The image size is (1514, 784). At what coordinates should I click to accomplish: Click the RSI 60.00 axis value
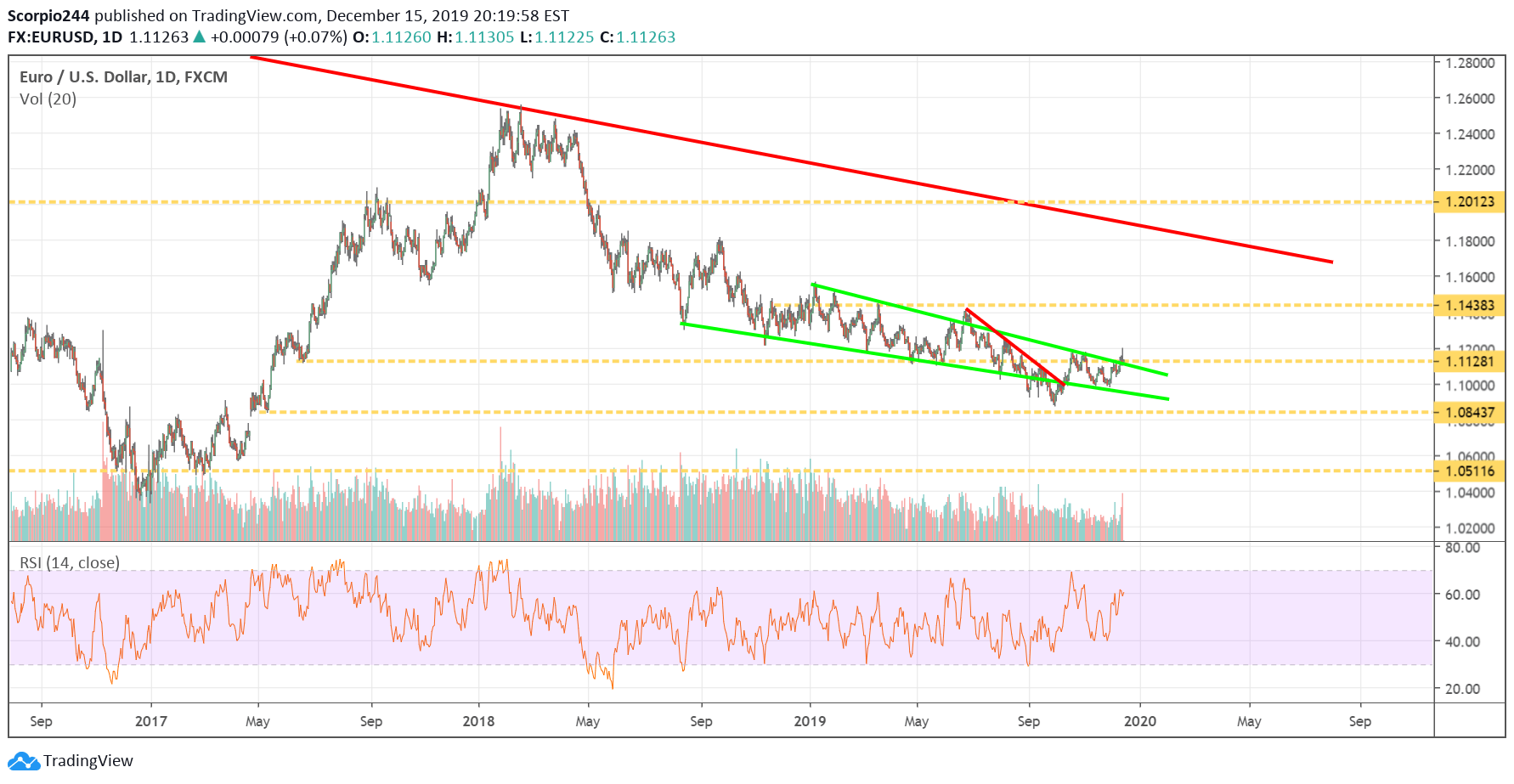(x=1463, y=595)
